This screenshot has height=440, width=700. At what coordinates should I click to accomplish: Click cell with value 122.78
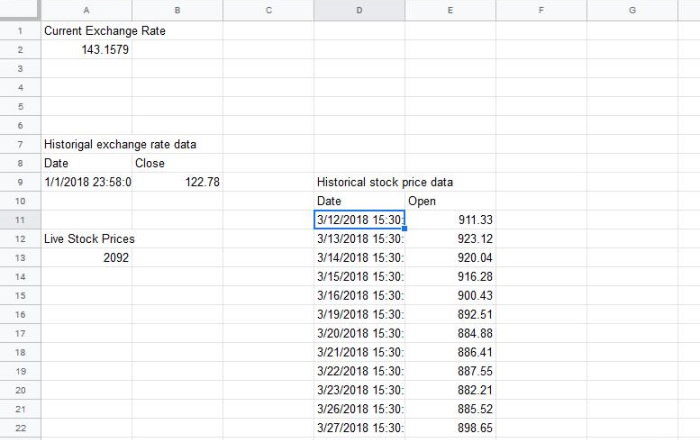(177, 182)
